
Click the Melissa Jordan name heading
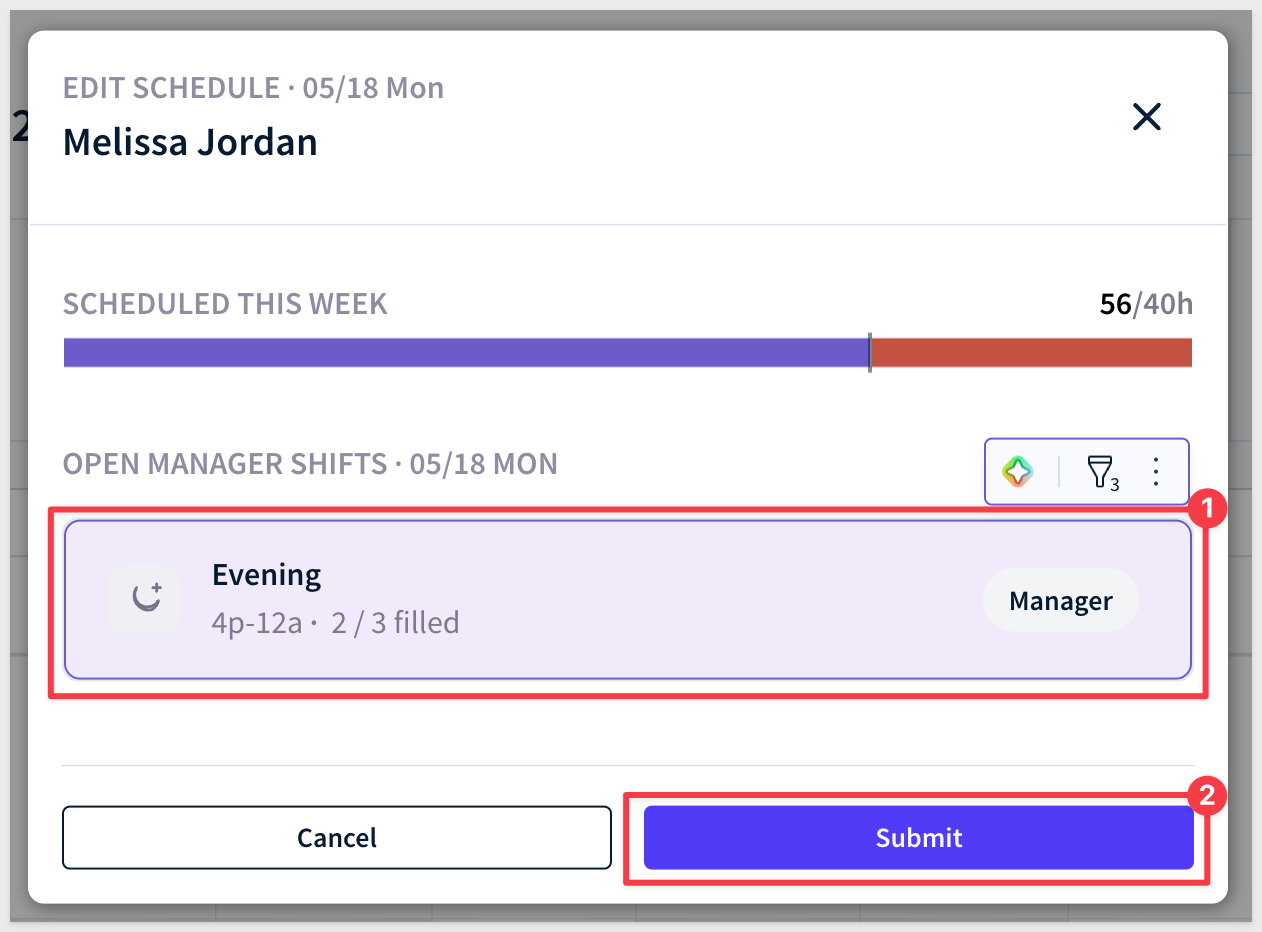click(x=190, y=142)
